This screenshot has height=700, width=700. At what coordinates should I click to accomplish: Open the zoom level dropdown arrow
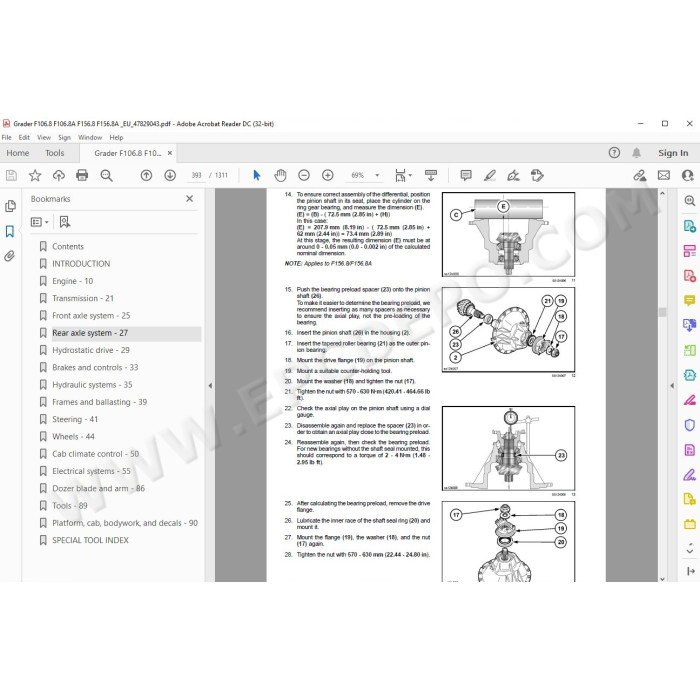point(377,175)
